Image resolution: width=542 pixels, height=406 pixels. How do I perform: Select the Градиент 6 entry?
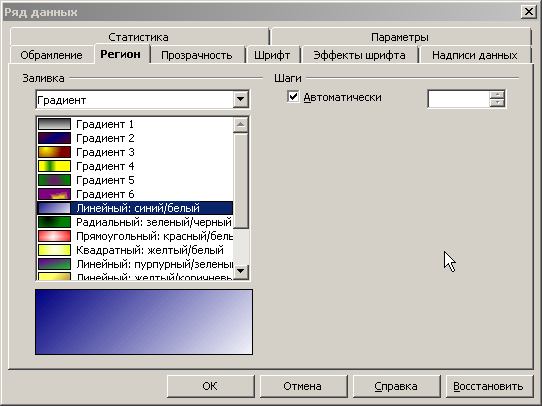tap(135, 194)
